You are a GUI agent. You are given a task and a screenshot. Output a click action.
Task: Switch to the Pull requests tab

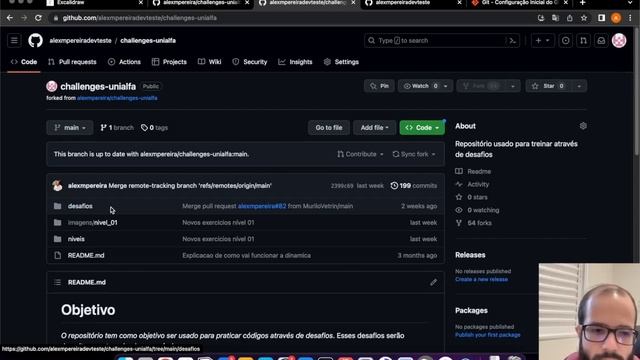point(72,62)
